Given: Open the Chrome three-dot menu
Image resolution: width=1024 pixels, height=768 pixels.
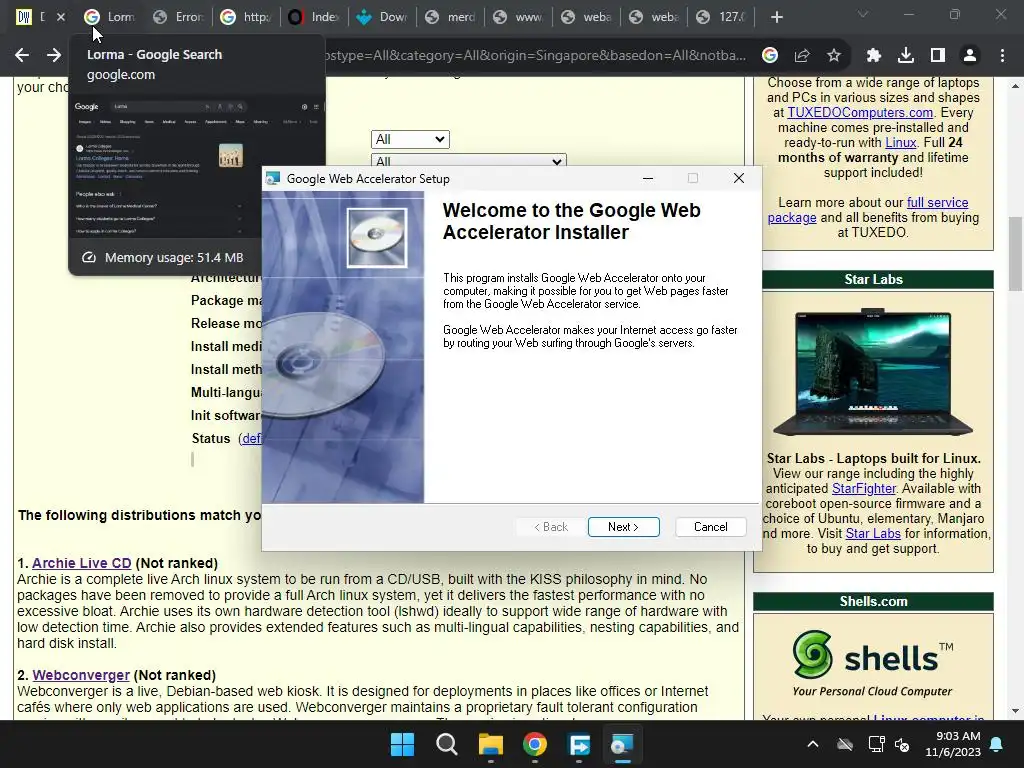Looking at the screenshot, I should tap(1002, 56).
